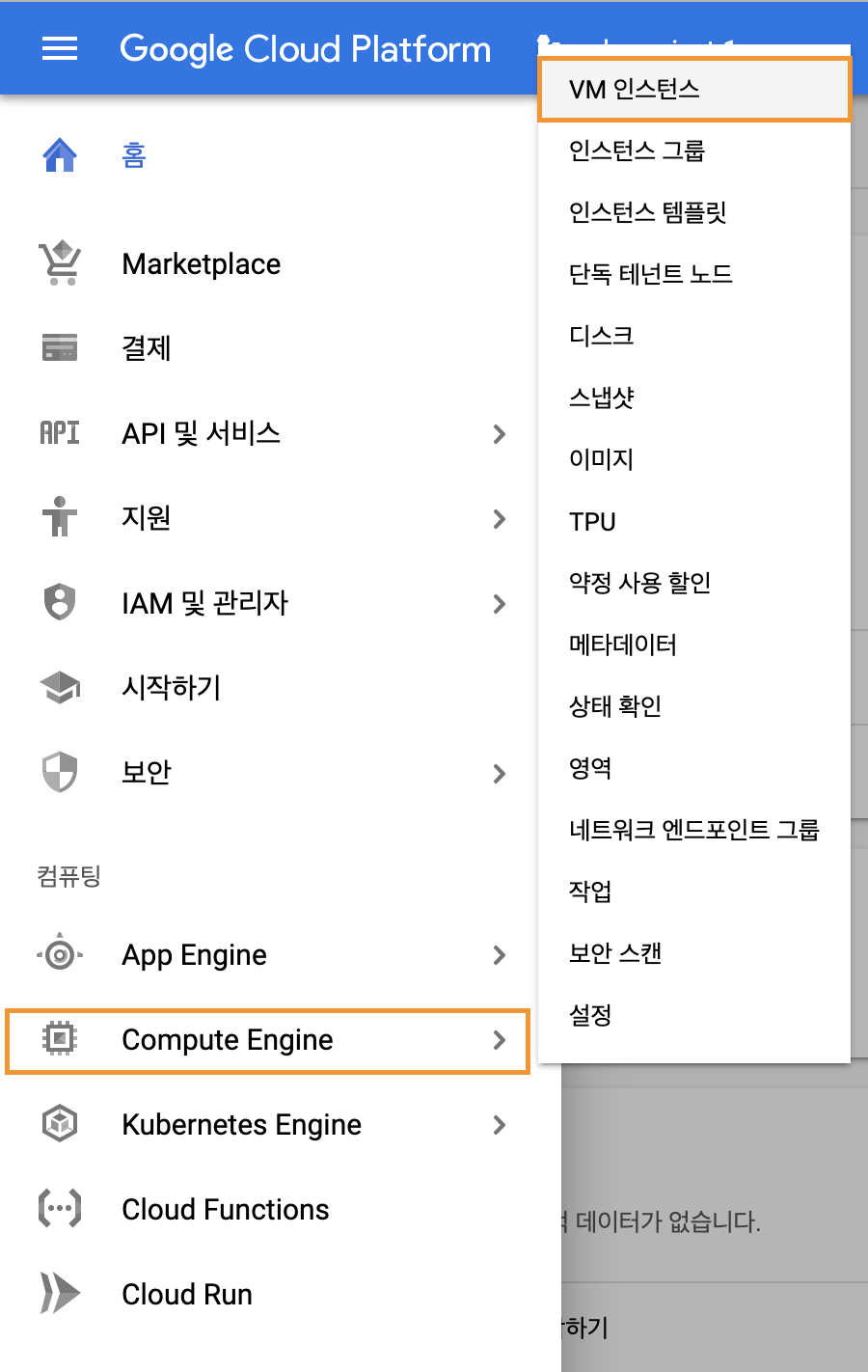This screenshot has height=1372, width=868.
Task: Click the App Engine label
Action: coord(195,955)
